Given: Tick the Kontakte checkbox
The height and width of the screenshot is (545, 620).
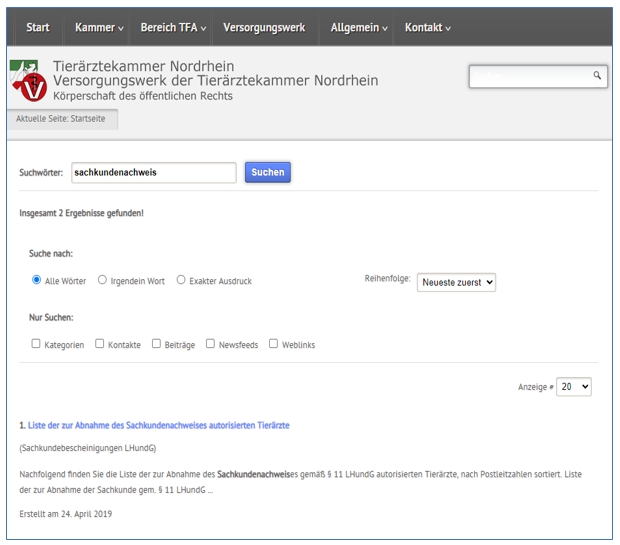Looking at the screenshot, I should 99,344.
